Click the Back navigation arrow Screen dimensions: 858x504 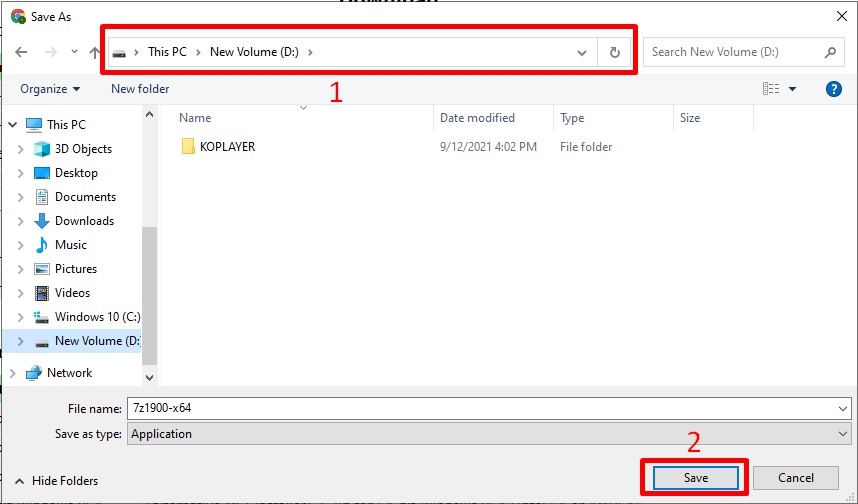point(21,52)
